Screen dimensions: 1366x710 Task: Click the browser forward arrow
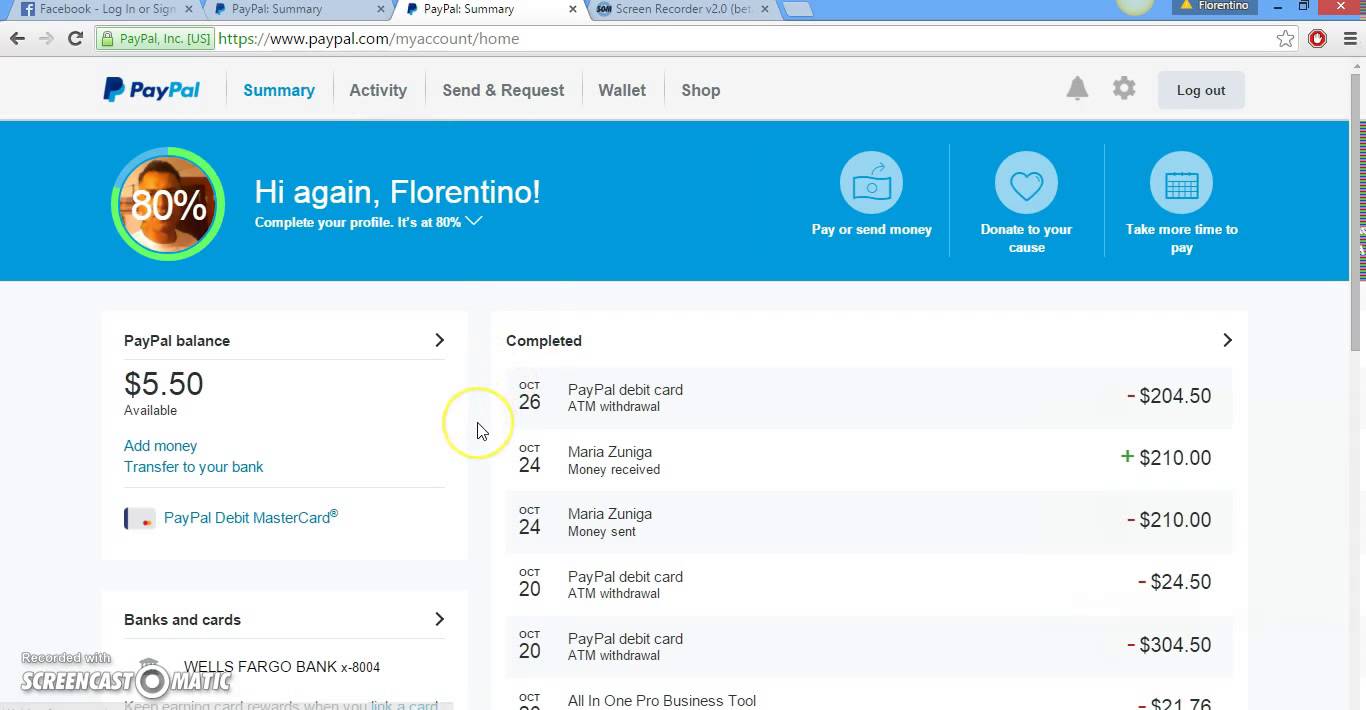[46, 39]
